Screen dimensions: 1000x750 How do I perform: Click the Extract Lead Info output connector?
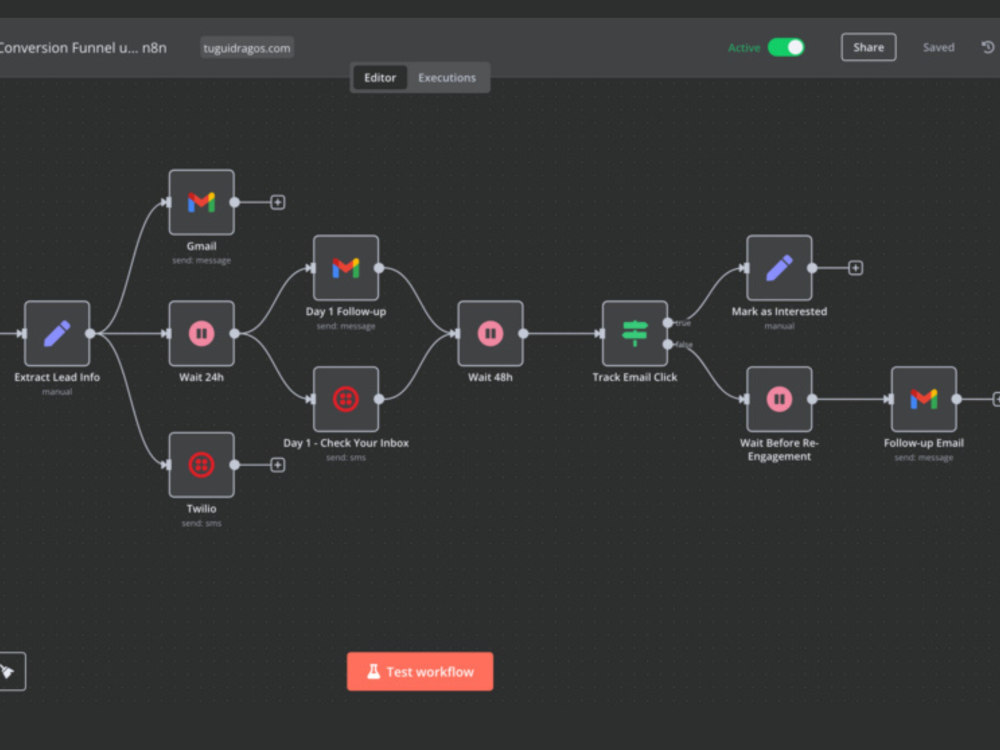pos(90,334)
